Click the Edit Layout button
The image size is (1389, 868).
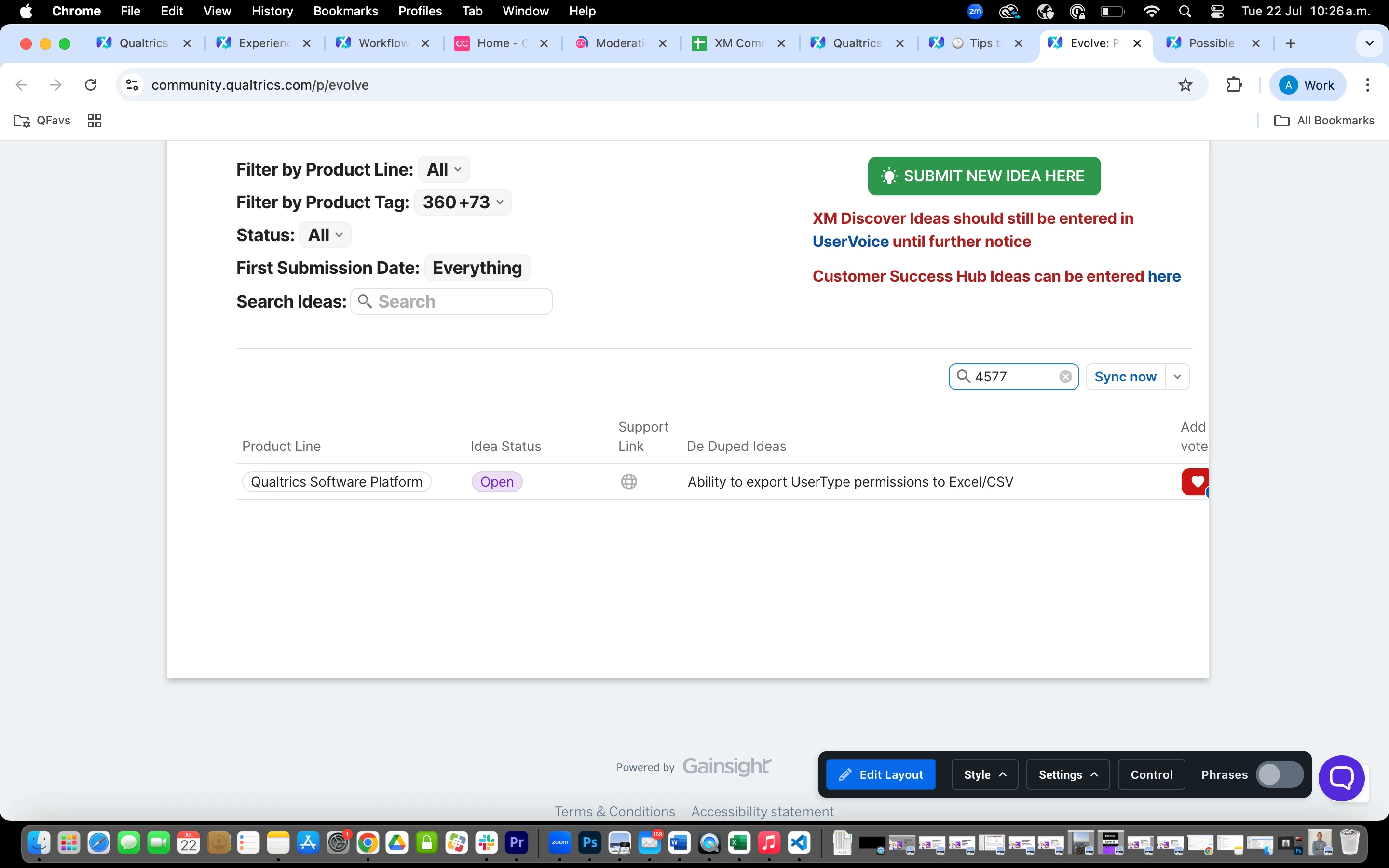pyautogui.click(x=881, y=774)
